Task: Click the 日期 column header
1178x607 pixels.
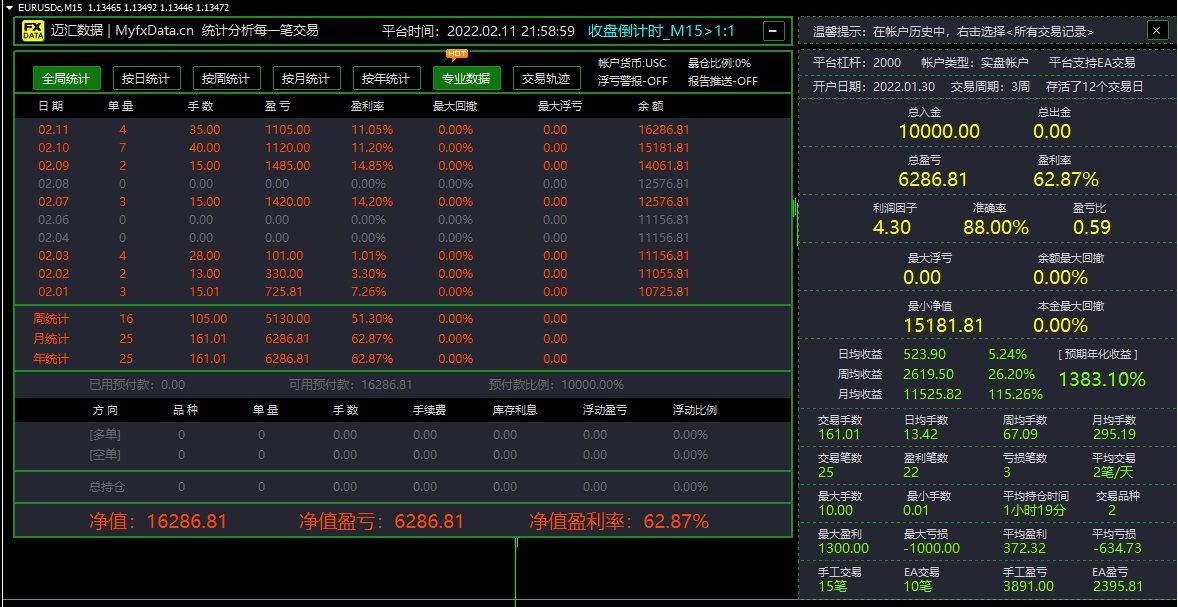Action: click(51, 106)
